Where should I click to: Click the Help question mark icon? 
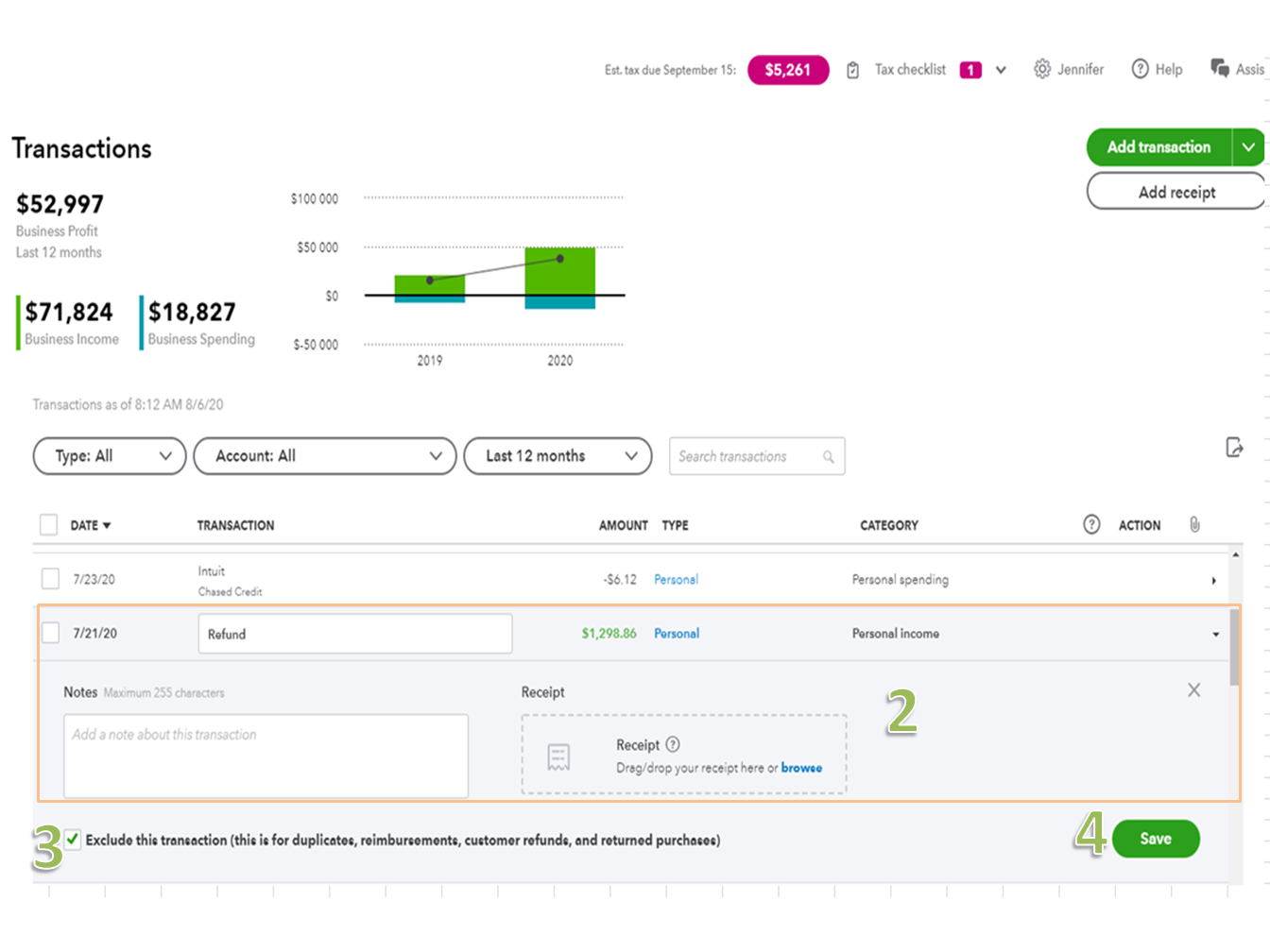click(1138, 69)
